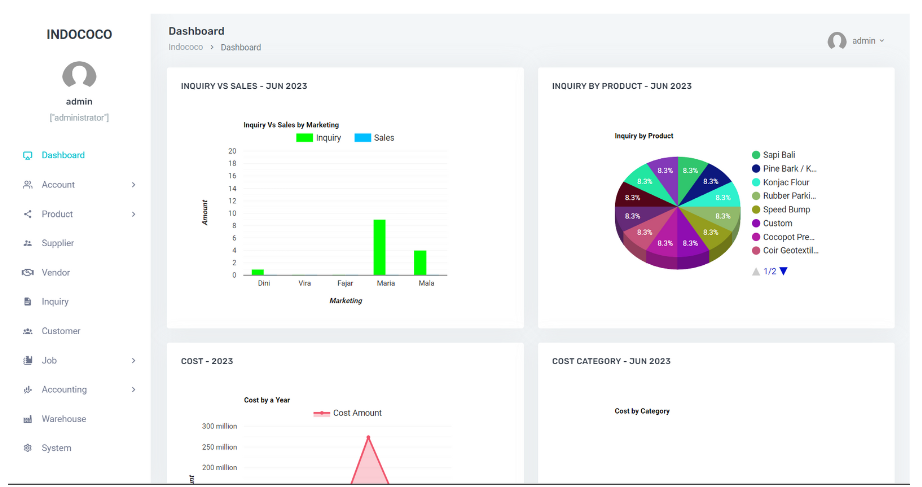Viewport: 922px width, 487px height.
Task: Go to next pie legend page arrow
Action: coord(784,271)
